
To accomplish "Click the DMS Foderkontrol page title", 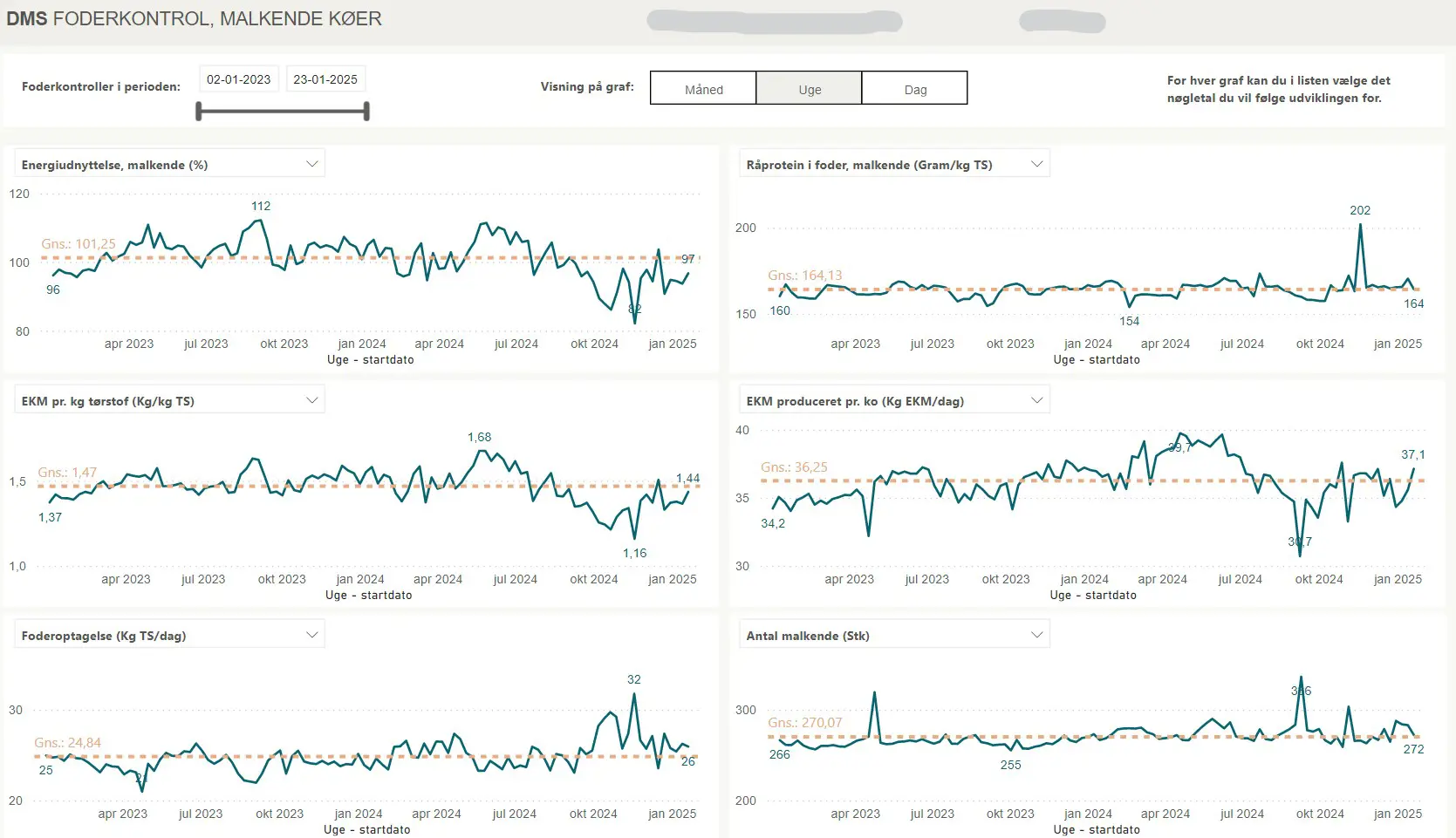I will pos(194,19).
